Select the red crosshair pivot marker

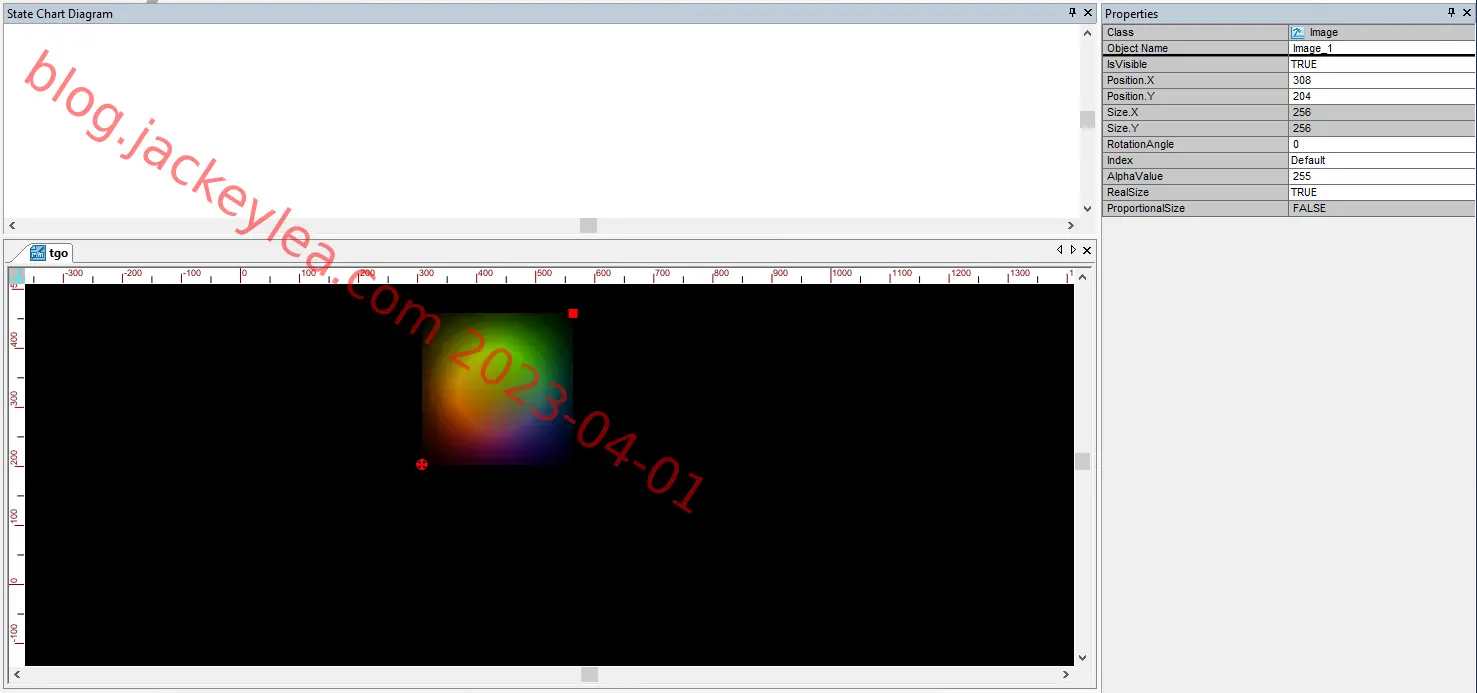pos(422,464)
